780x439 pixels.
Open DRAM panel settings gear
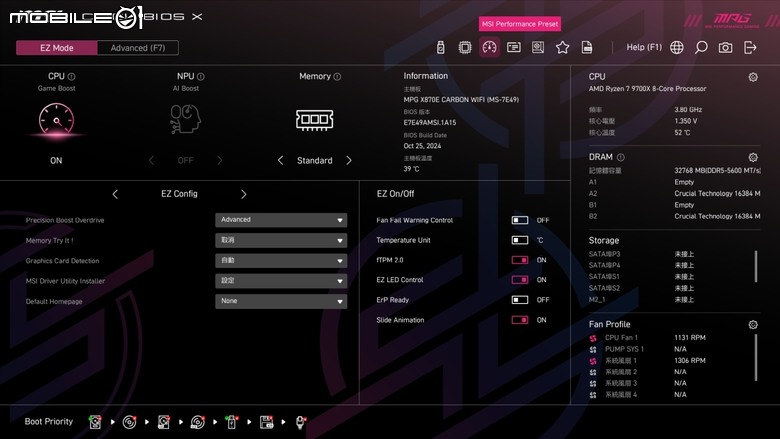tap(753, 157)
